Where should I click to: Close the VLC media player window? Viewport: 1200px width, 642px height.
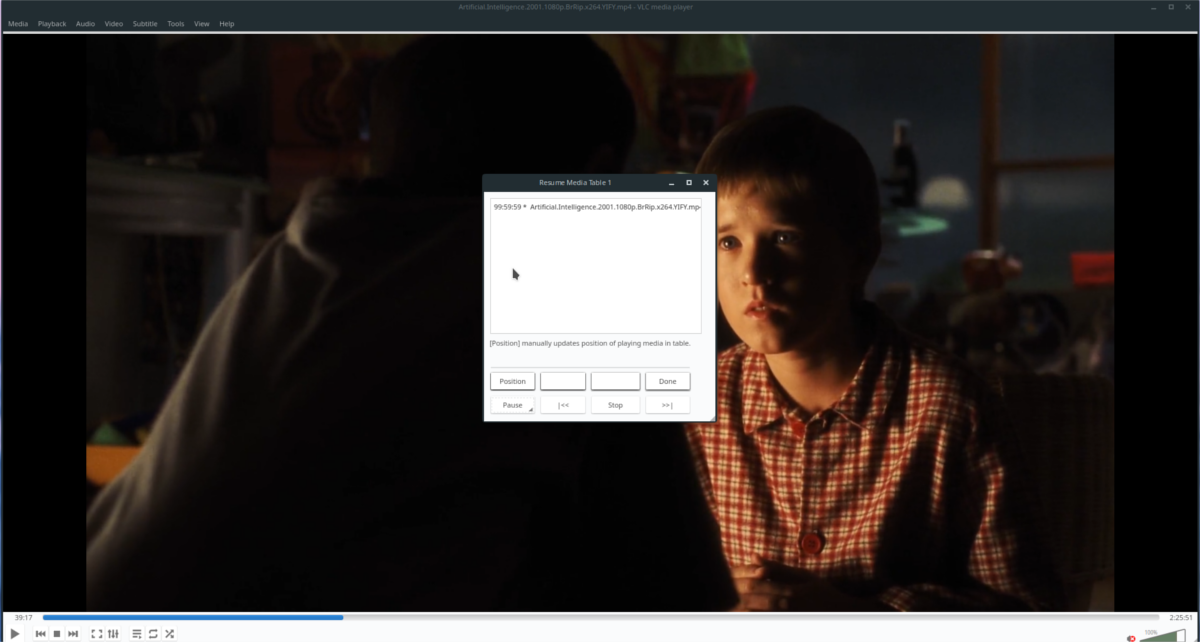click(x=1189, y=7)
